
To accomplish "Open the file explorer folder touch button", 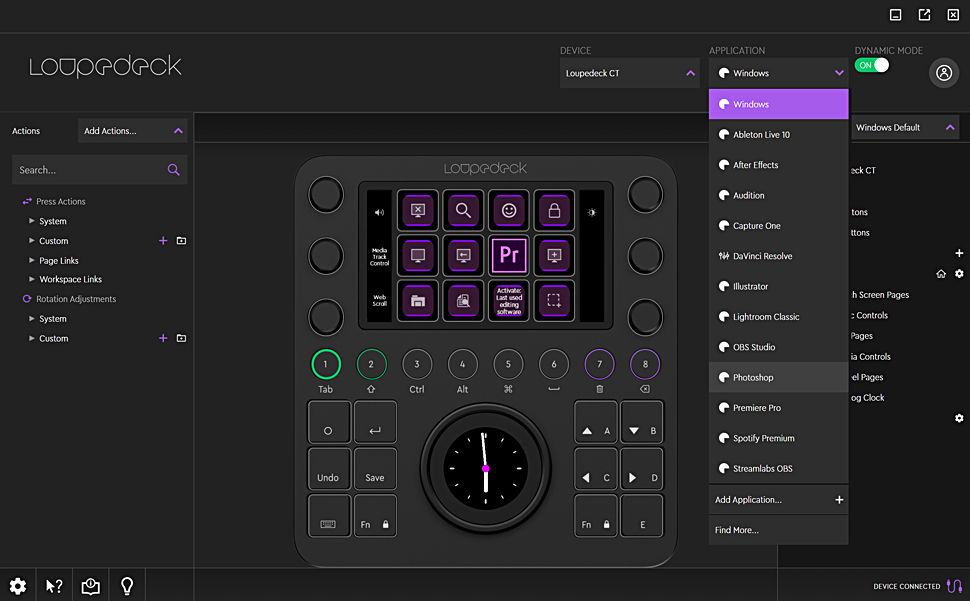I will click(418, 300).
